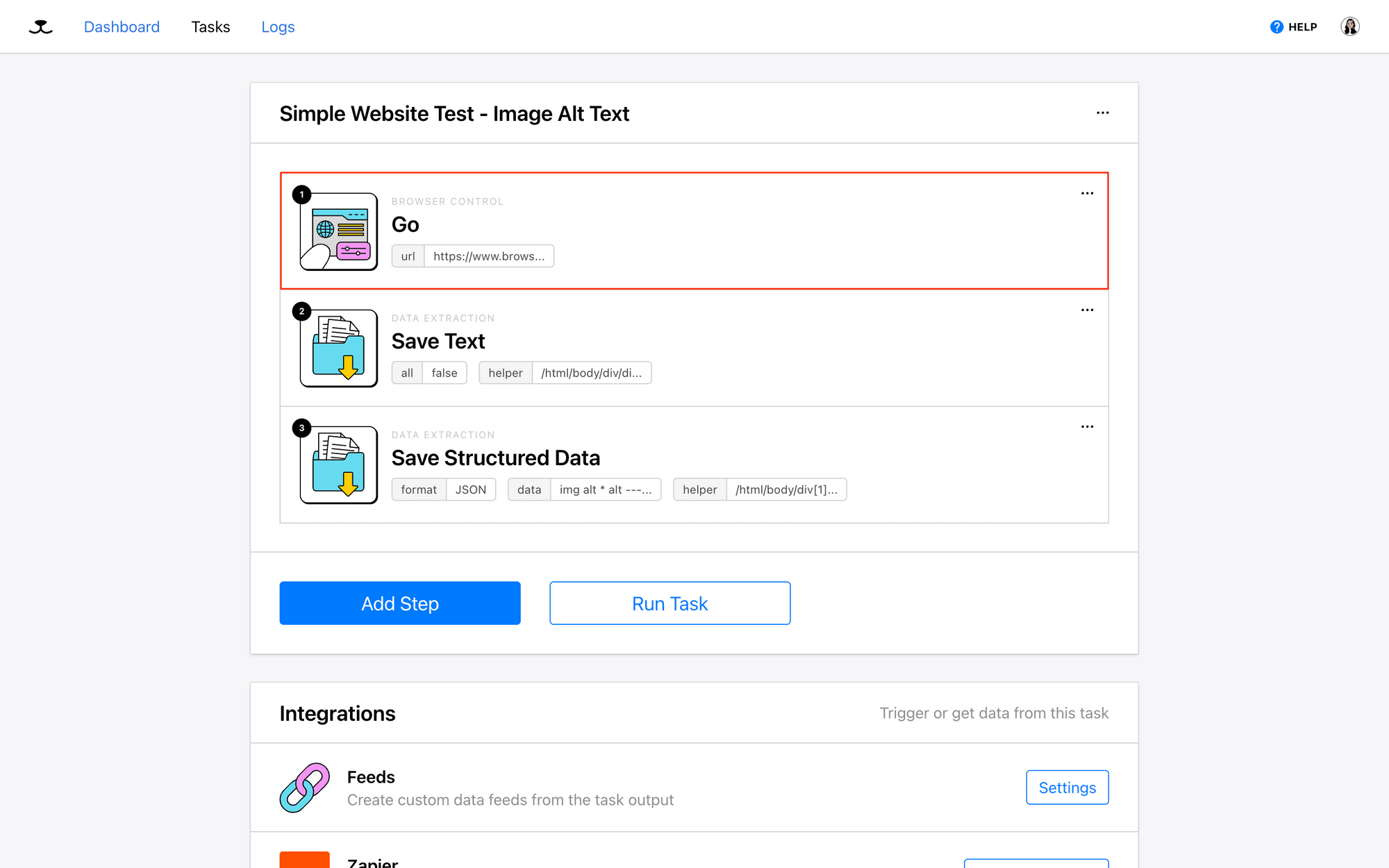Screen dimensions: 1389x868
Task: Click the user profile avatar
Action: [1349, 26]
